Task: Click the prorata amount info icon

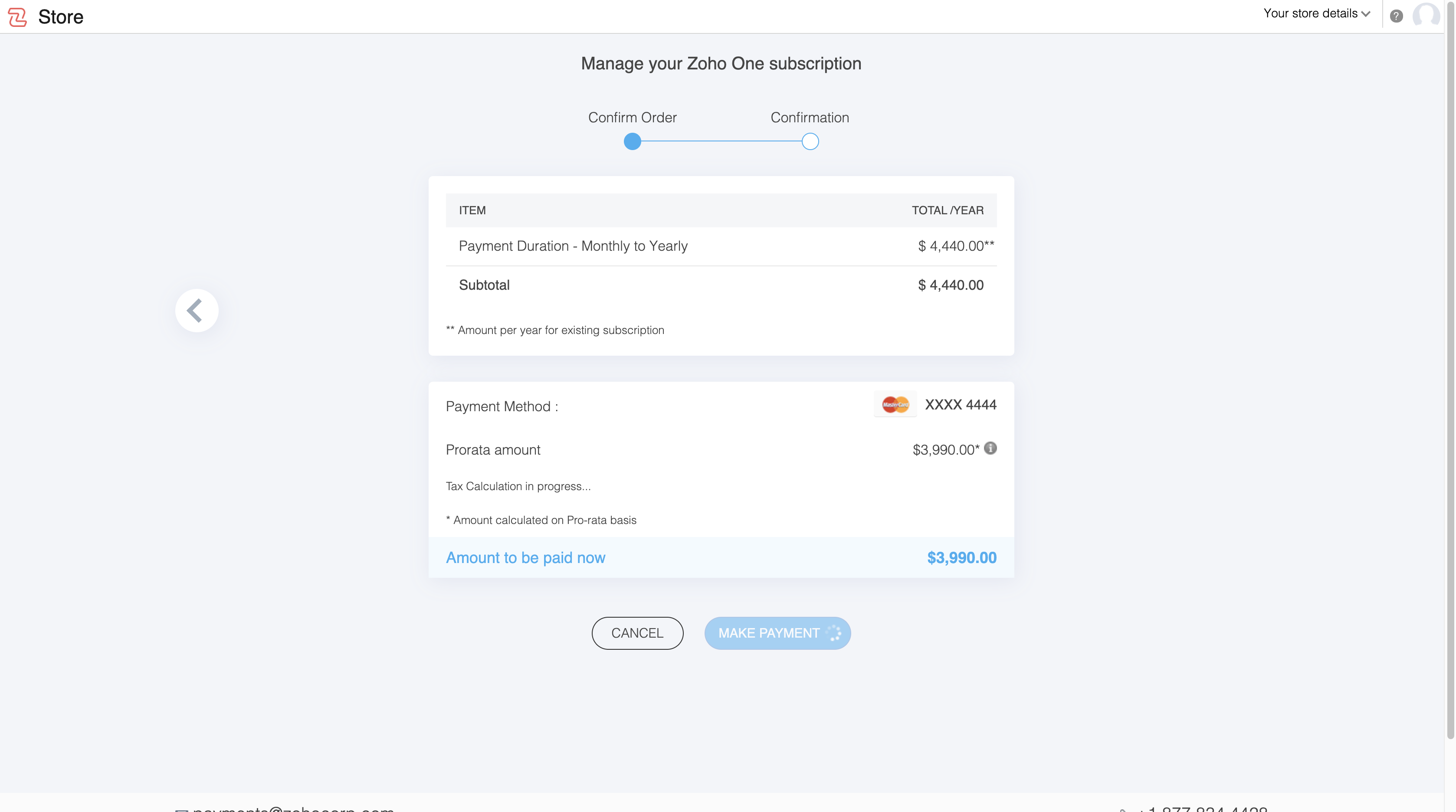Action: (x=990, y=448)
